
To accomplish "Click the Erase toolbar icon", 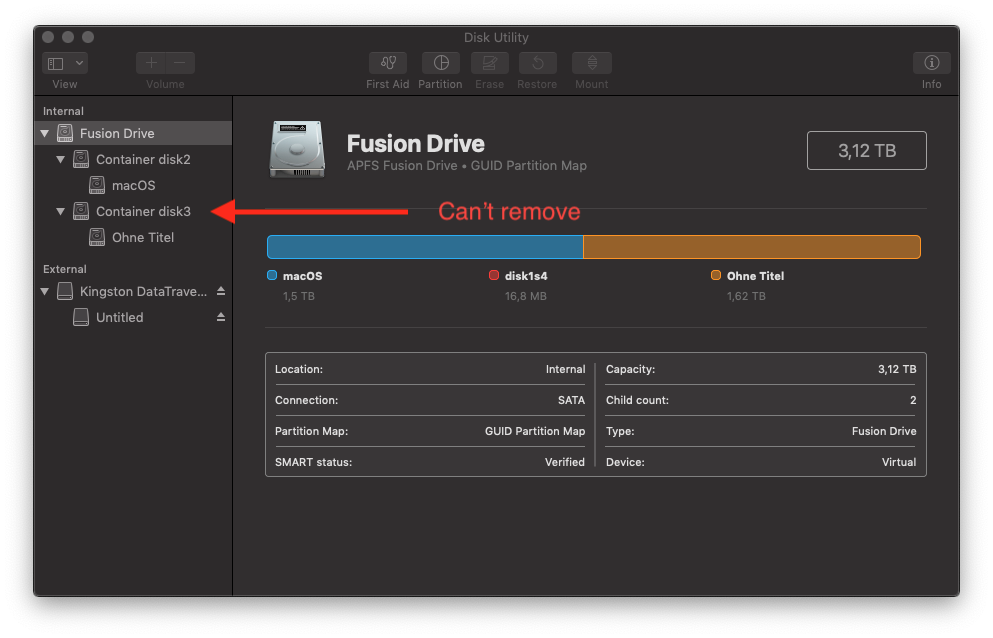I will click(490, 63).
